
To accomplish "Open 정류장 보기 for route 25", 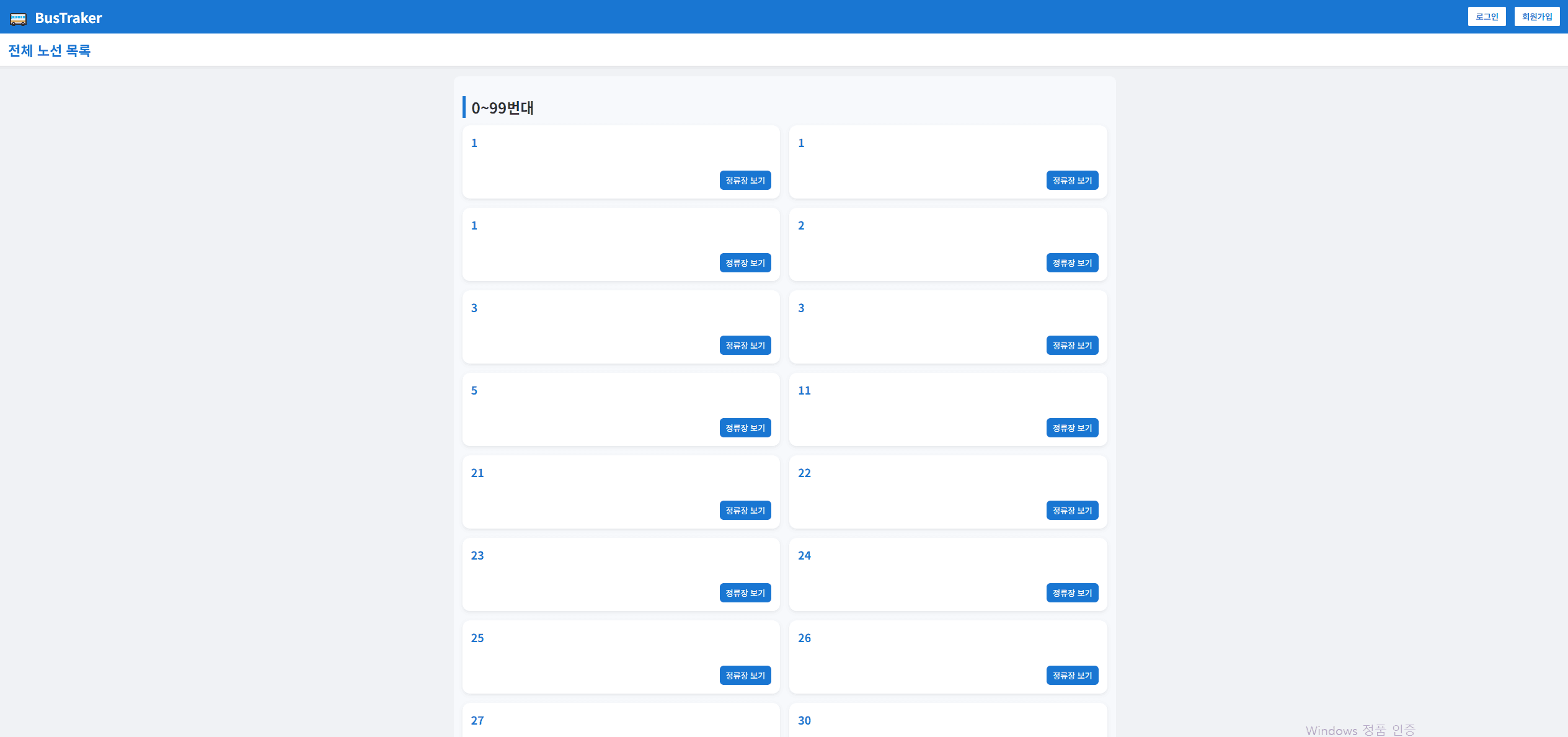I will (745, 676).
